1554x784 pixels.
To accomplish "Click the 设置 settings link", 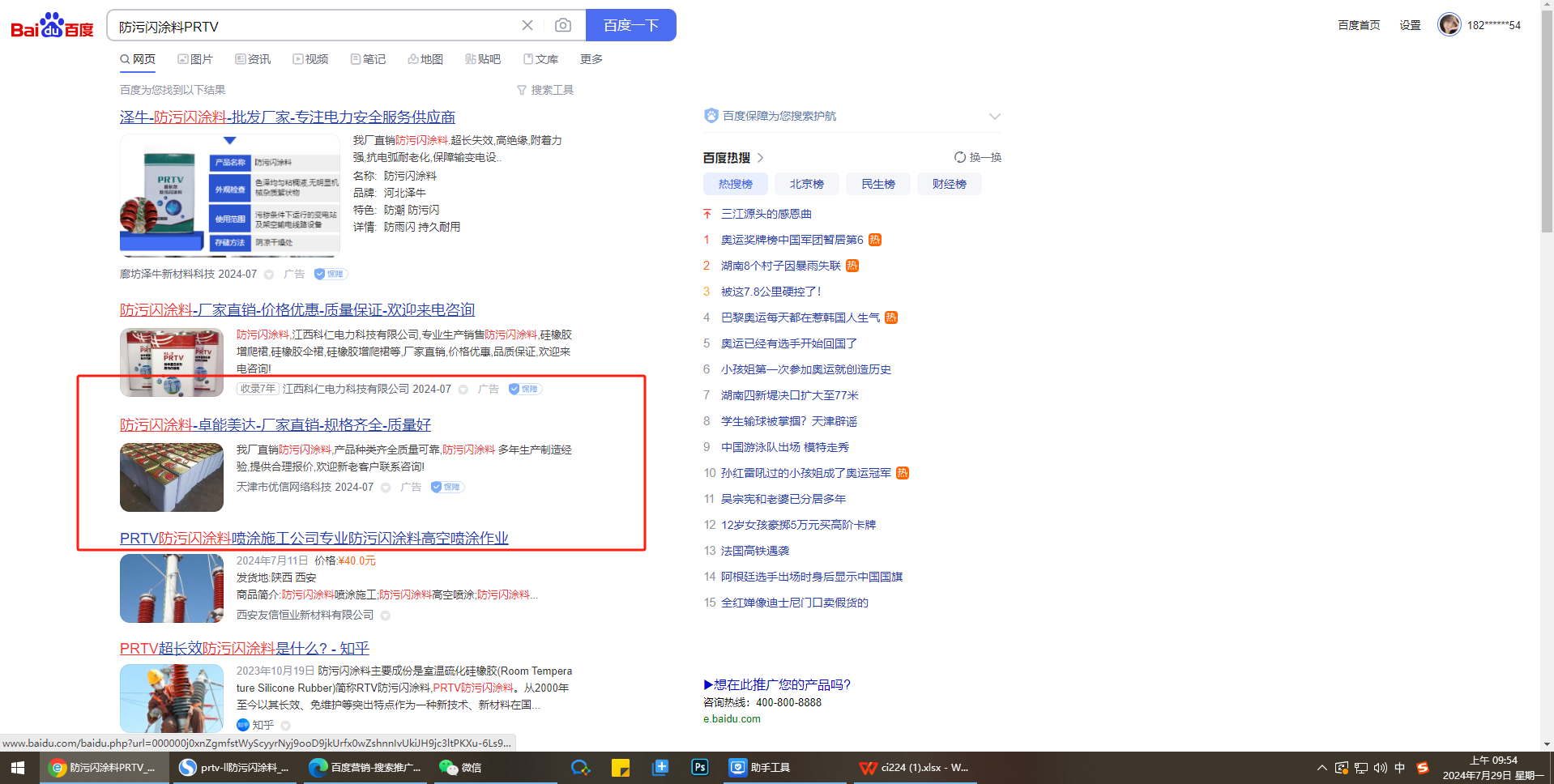I will (1410, 25).
